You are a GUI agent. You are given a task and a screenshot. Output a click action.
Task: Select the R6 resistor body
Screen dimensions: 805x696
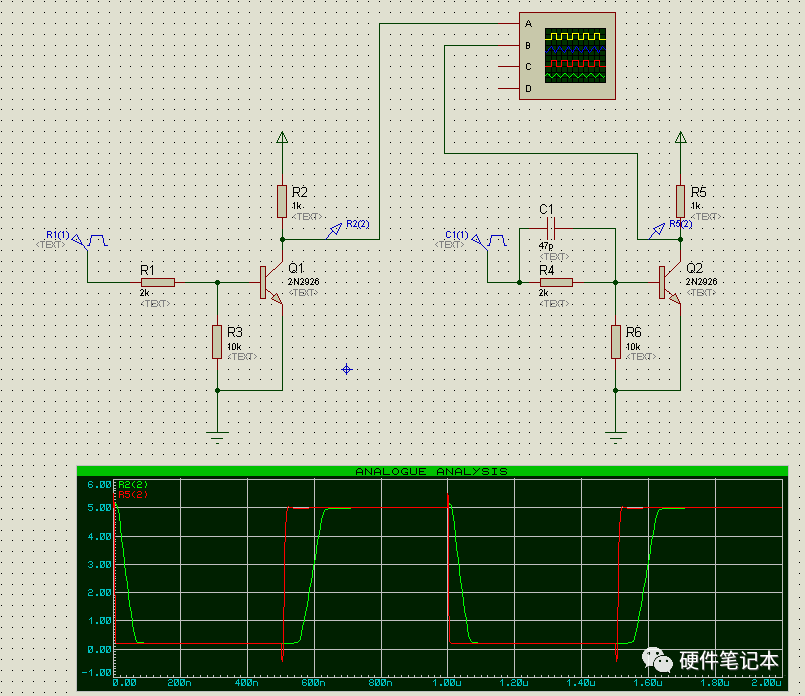(616, 342)
